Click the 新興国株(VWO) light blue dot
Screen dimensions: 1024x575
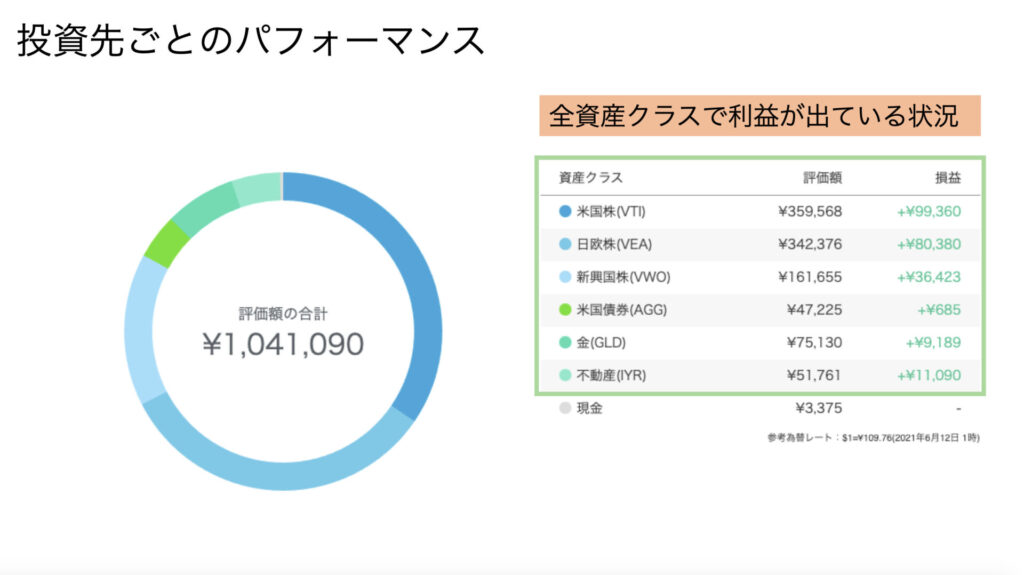(566, 277)
